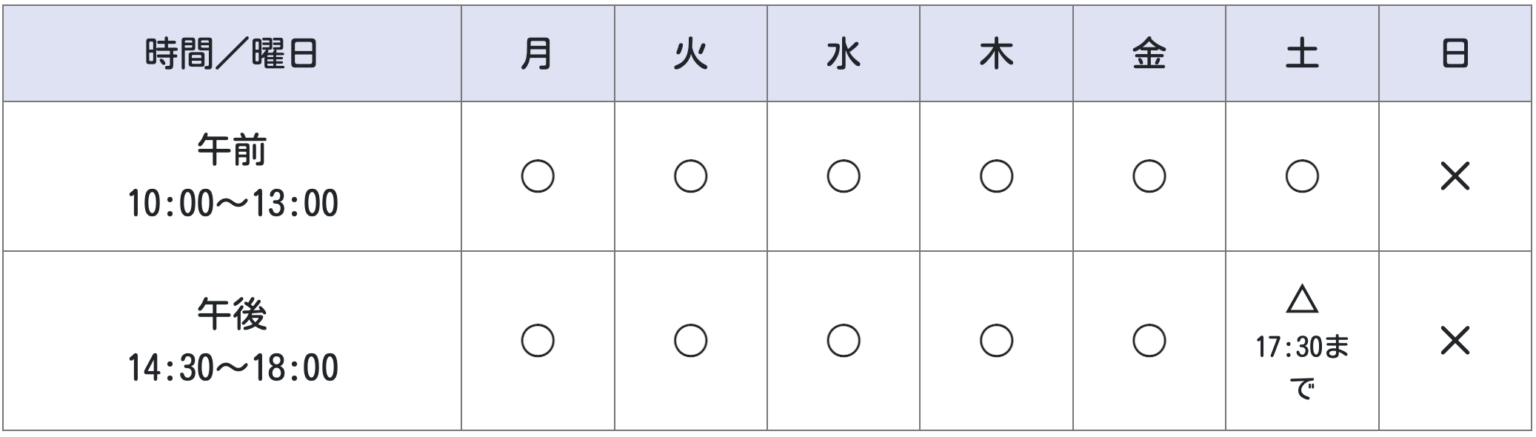Screen dimensions: 1536x437
Task: Click the 午後 14:30〜18:00 row label
Action: pyautogui.click(x=232, y=342)
